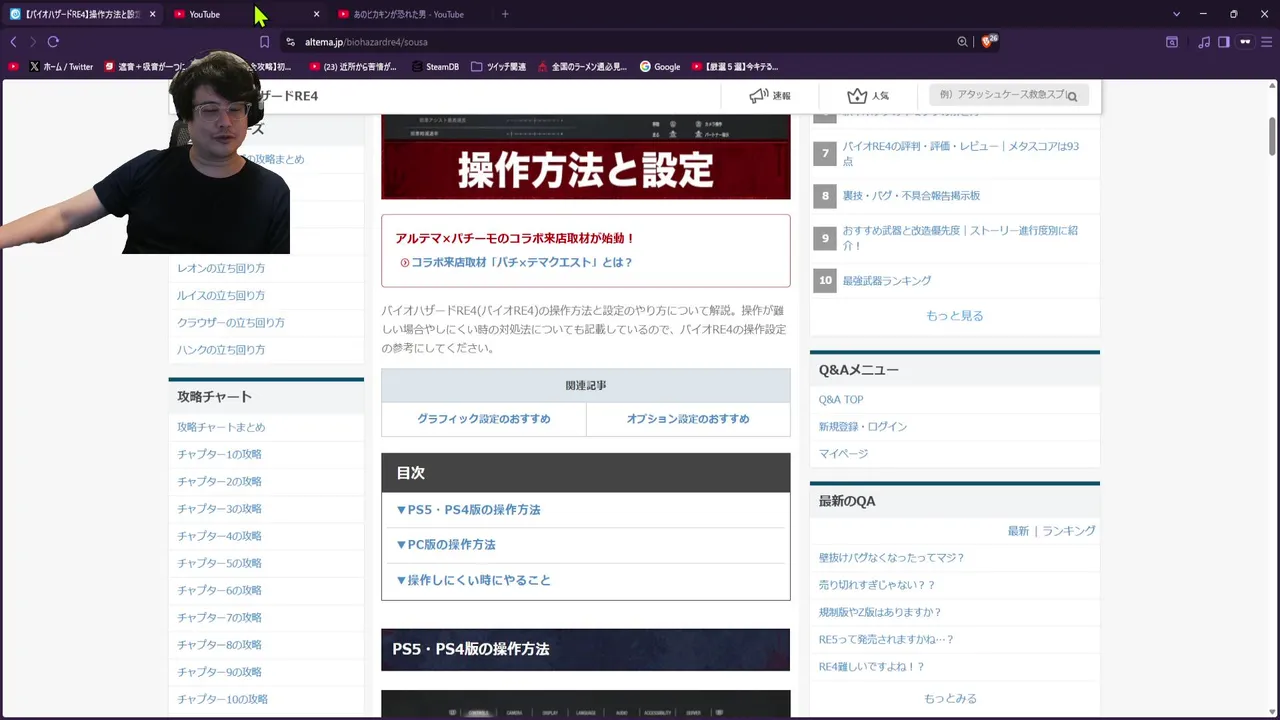Open the 【厳選５選】今キテる bookmark
The image size is (1280, 720).
point(735,67)
